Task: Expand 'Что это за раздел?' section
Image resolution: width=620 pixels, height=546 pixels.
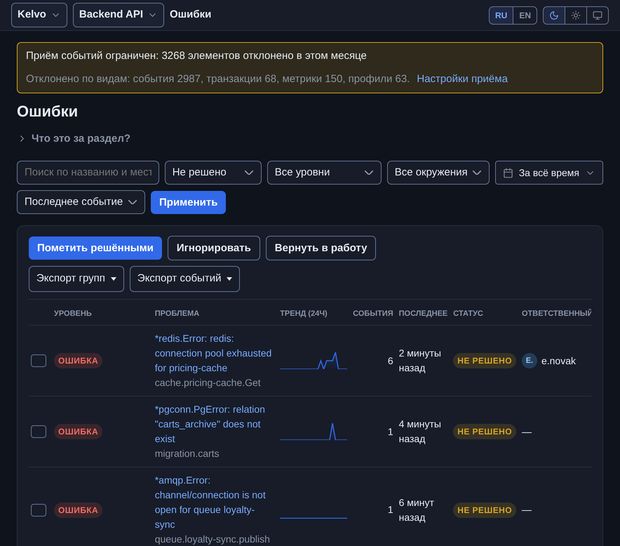Action: coord(74,138)
